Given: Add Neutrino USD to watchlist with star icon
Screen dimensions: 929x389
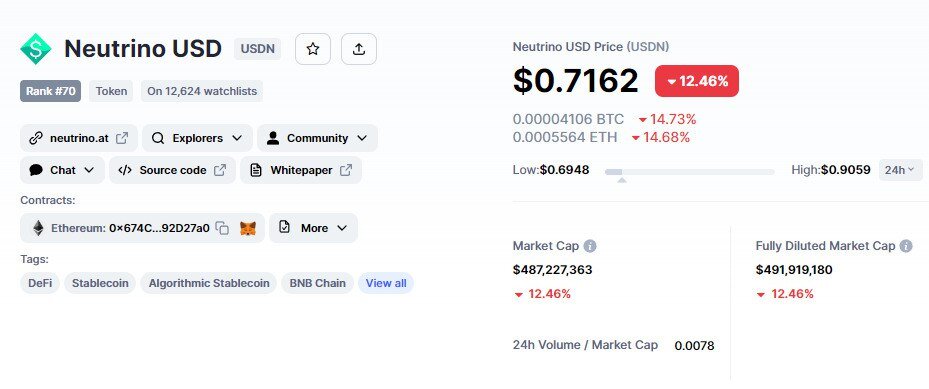Looking at the screenshot, I should coord(313,49).
